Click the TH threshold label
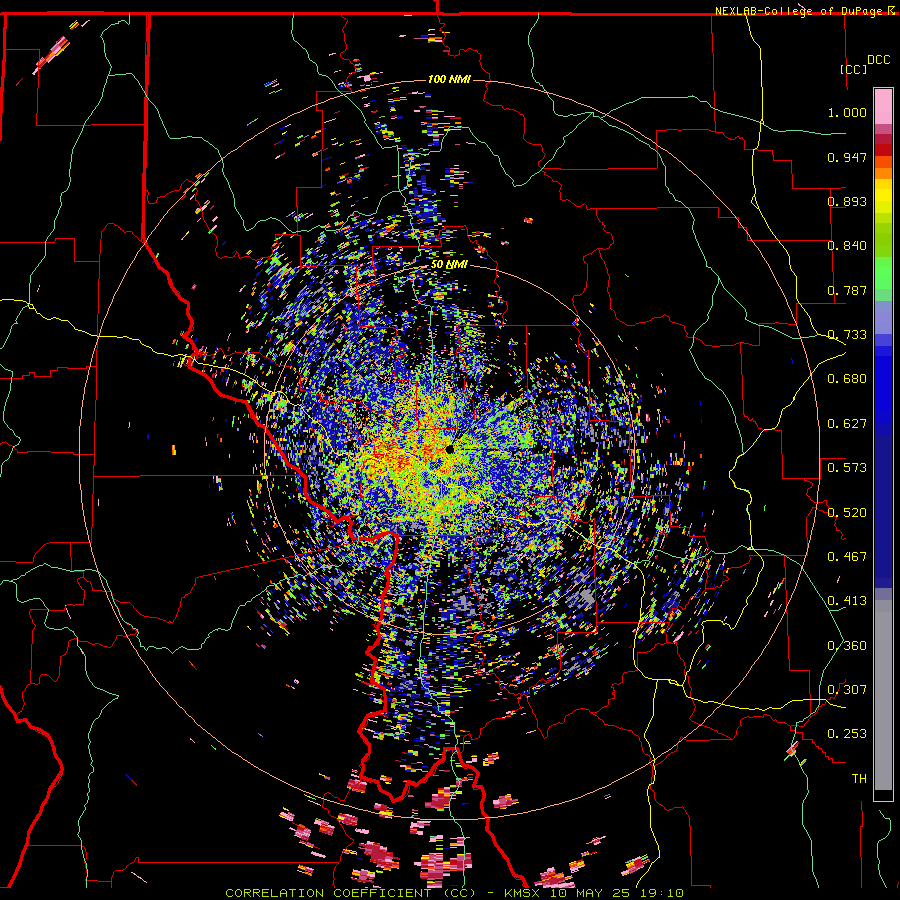The height and width of the screenshot is (900, 900). click(x=859, y=779)
